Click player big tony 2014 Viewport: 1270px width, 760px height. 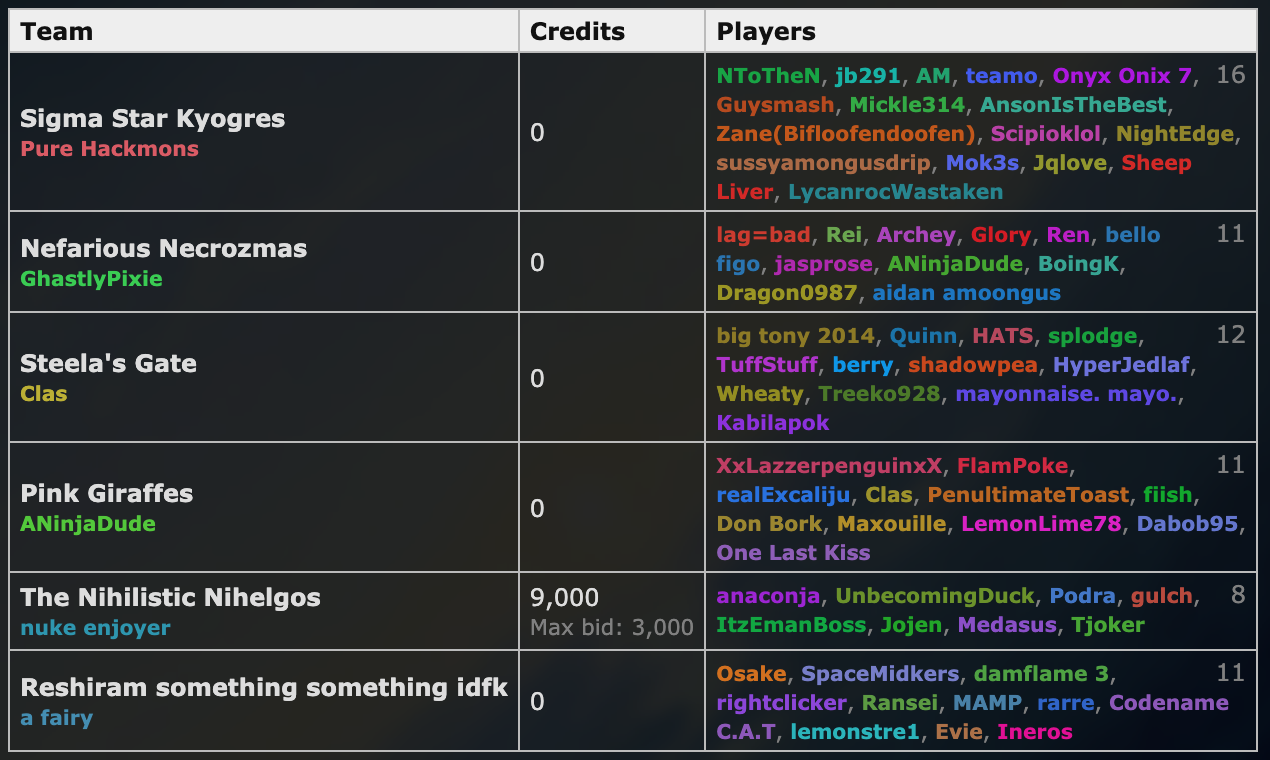[x=795, y=336]
